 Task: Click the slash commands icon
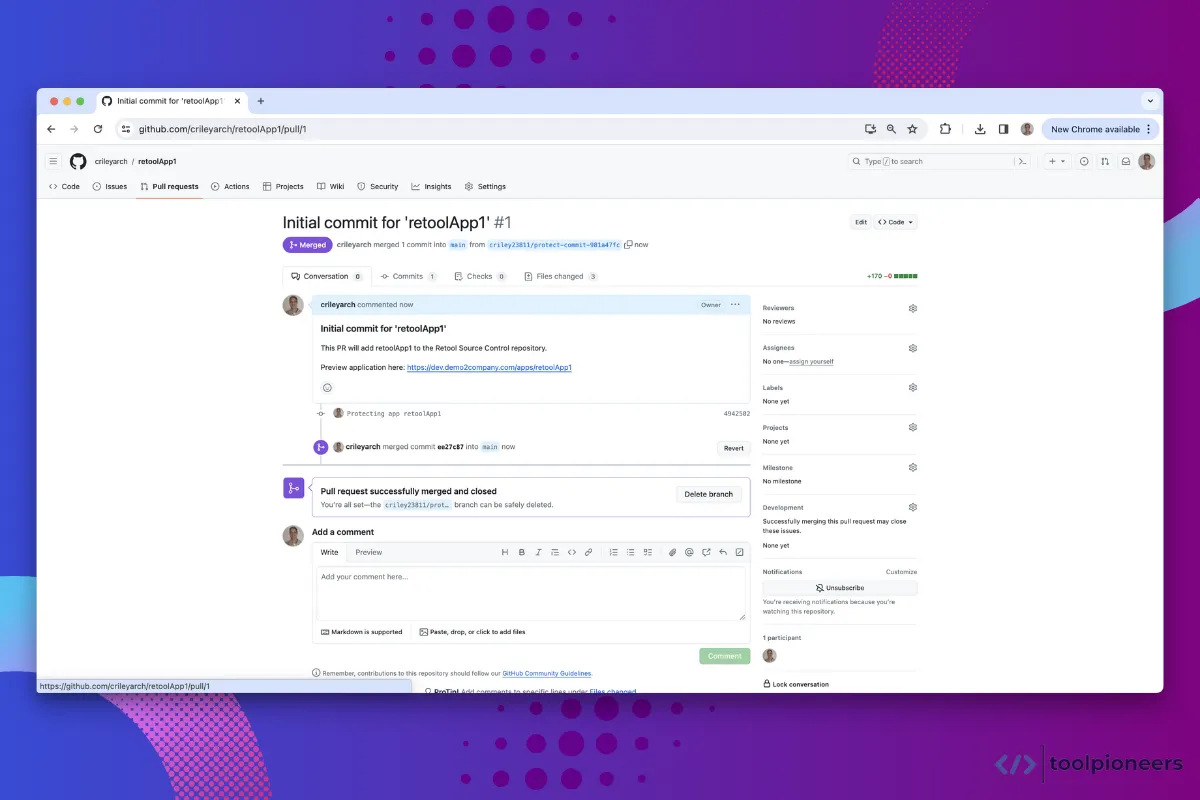pos(740,552)
